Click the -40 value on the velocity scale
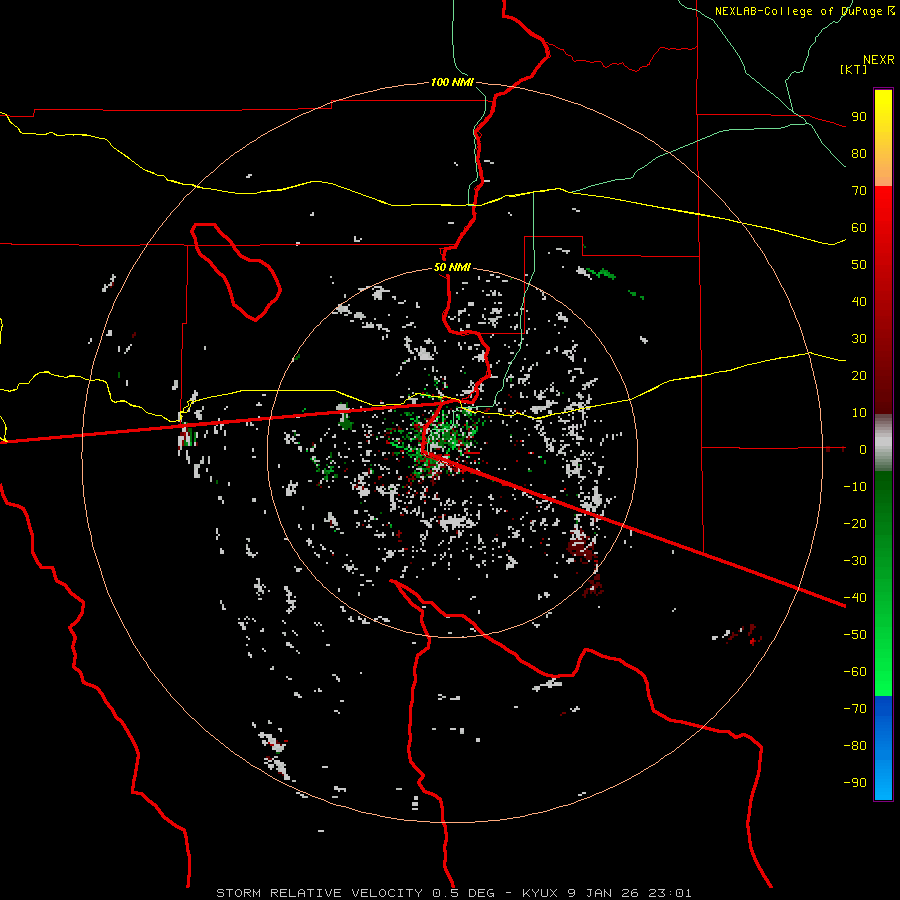900x900 pixels. click(x=855, y=598)
